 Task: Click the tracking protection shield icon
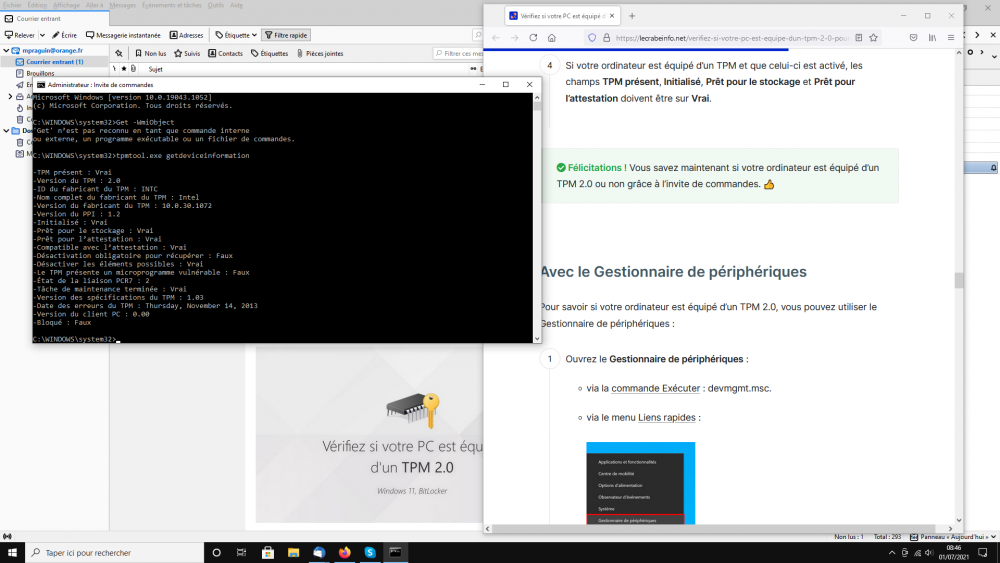592,38
